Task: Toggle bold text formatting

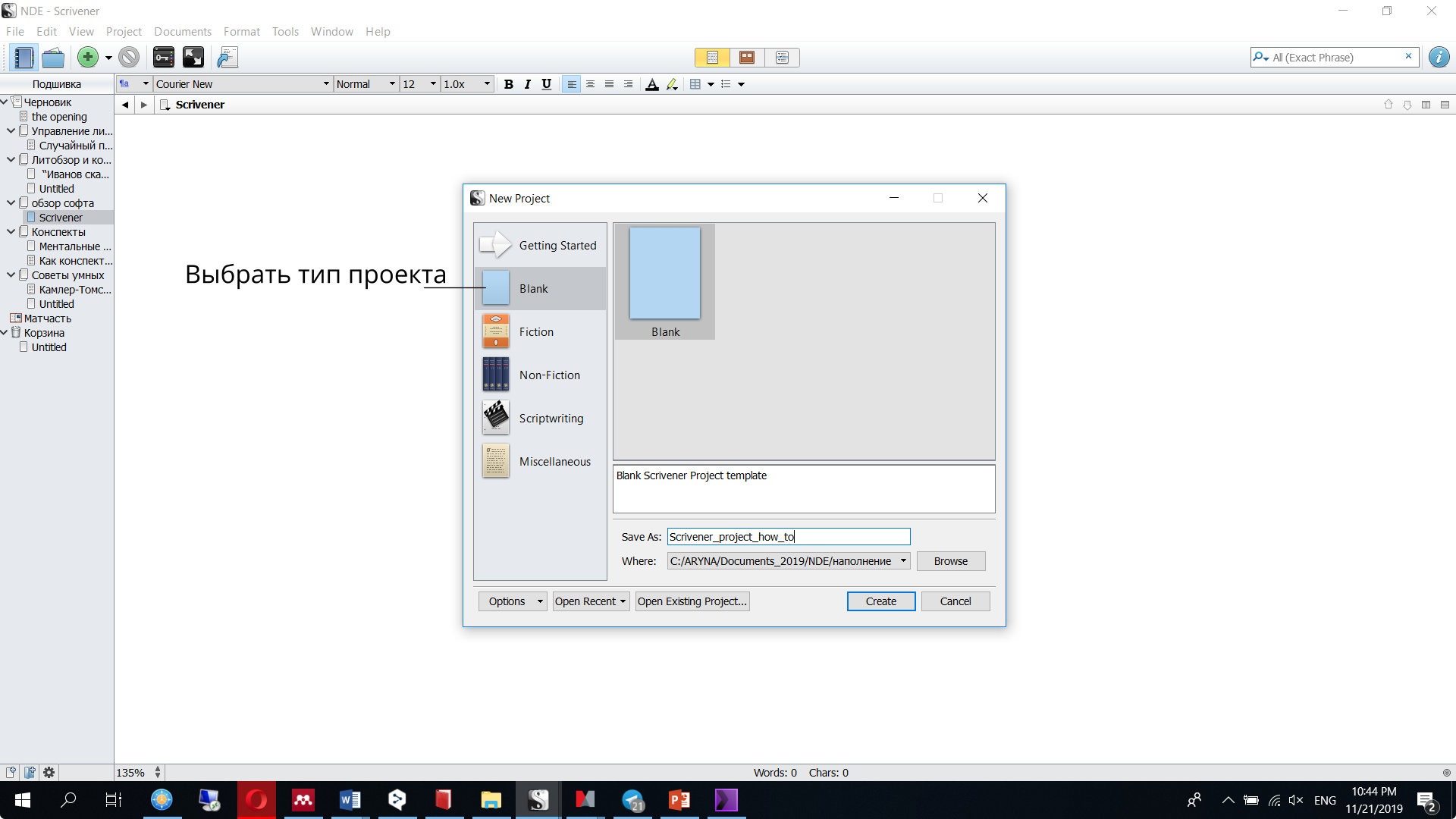Action: pyautogui.click(x=509, y=84)
